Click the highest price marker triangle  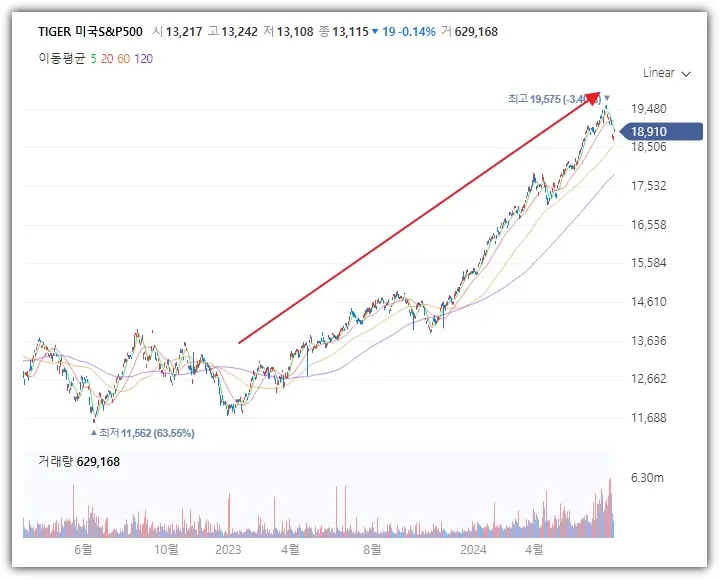coord(607,98)
